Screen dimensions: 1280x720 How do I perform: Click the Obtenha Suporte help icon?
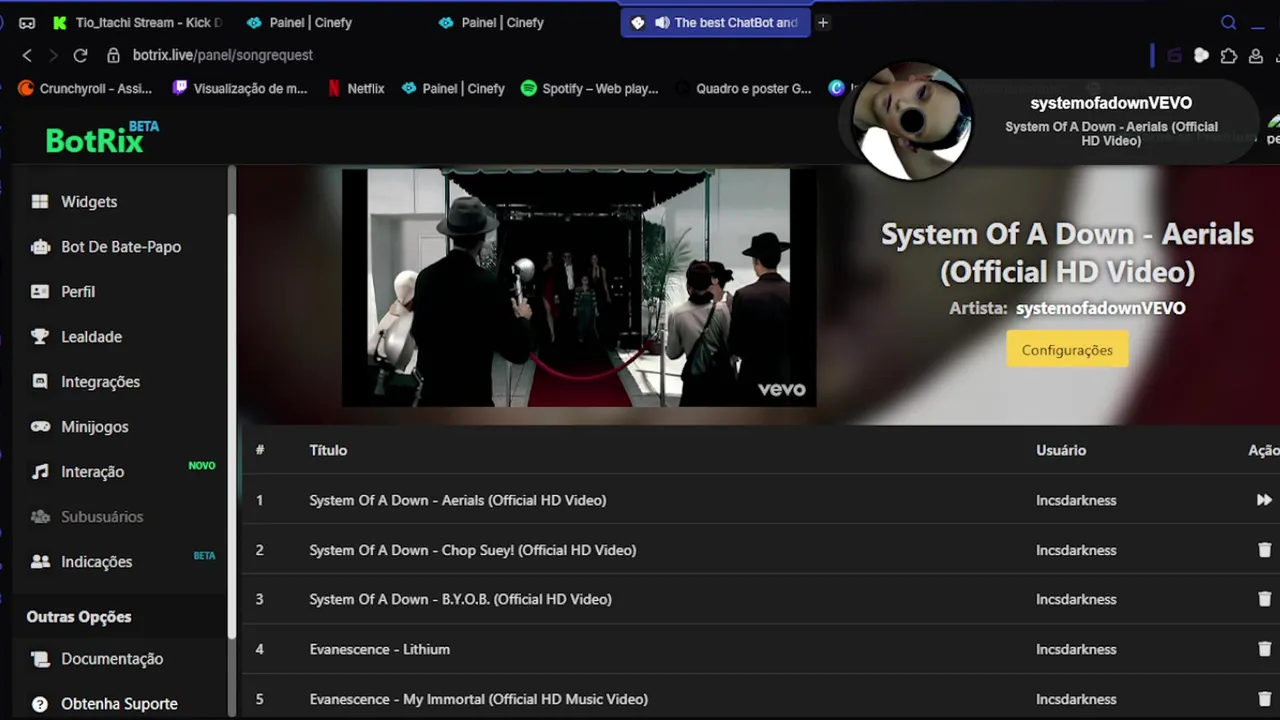tap(40, 704)
